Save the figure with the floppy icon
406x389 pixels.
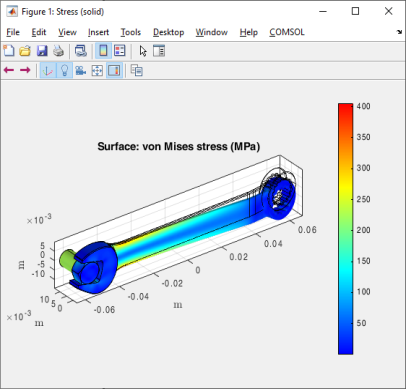(x=42, y=51)
